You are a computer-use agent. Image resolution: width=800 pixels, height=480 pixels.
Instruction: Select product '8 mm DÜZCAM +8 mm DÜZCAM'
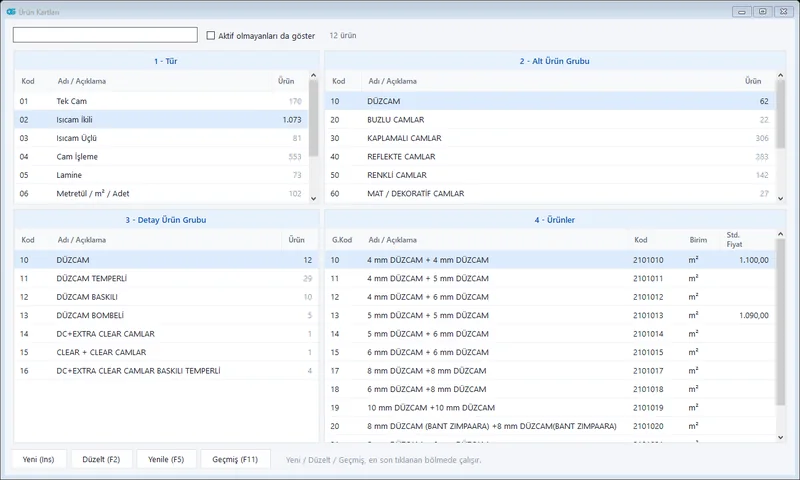pyautogui.click(x=550, y=370)
